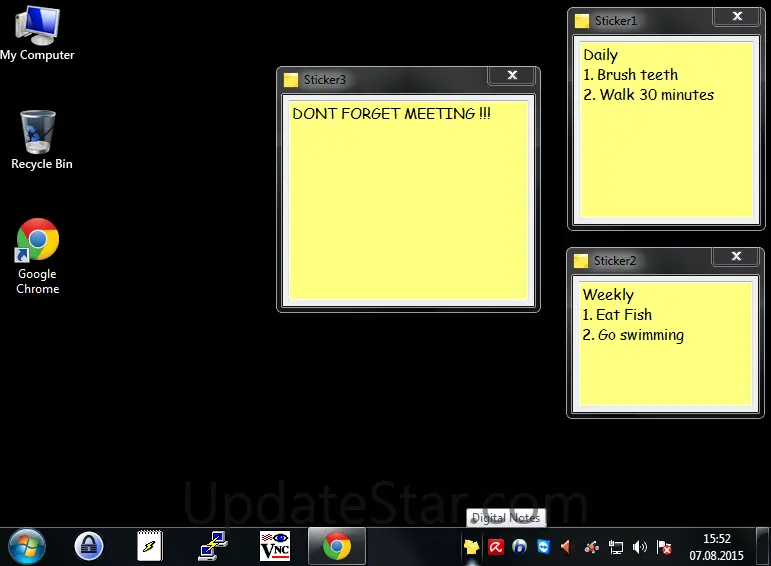Image resolution: width=771 pixels, height=566 pixels.
Task: Open Action Center flag tray icon
Action: 664,547
